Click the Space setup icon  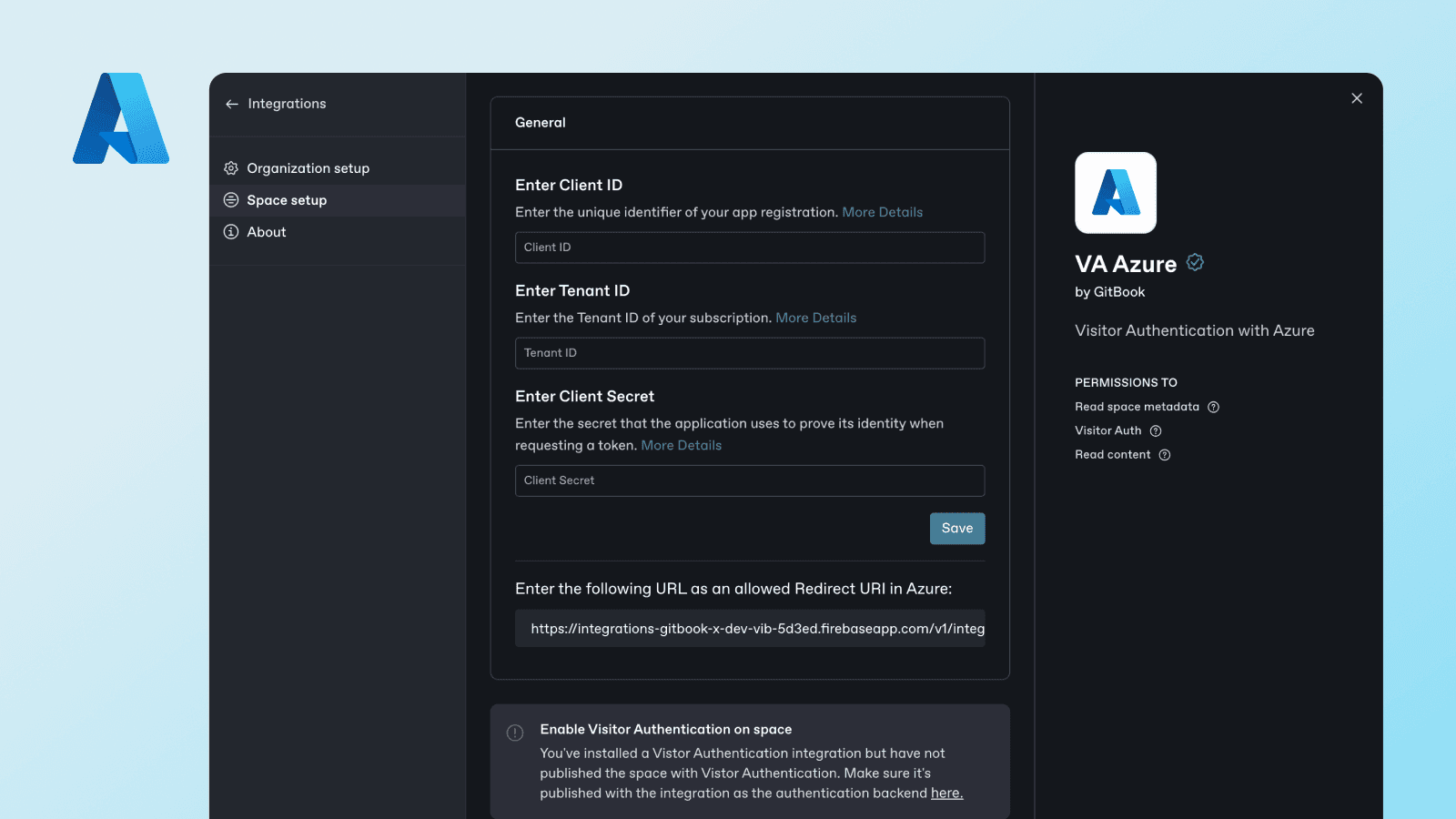(x=231, y=200)
